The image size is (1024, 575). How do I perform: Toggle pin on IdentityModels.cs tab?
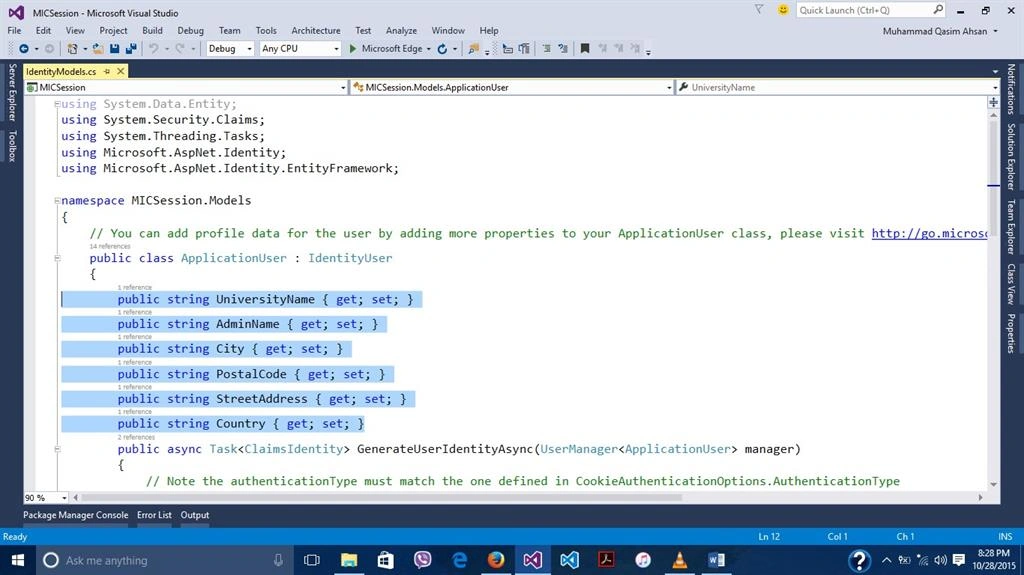pyautogui.click(x=107, y=71)
